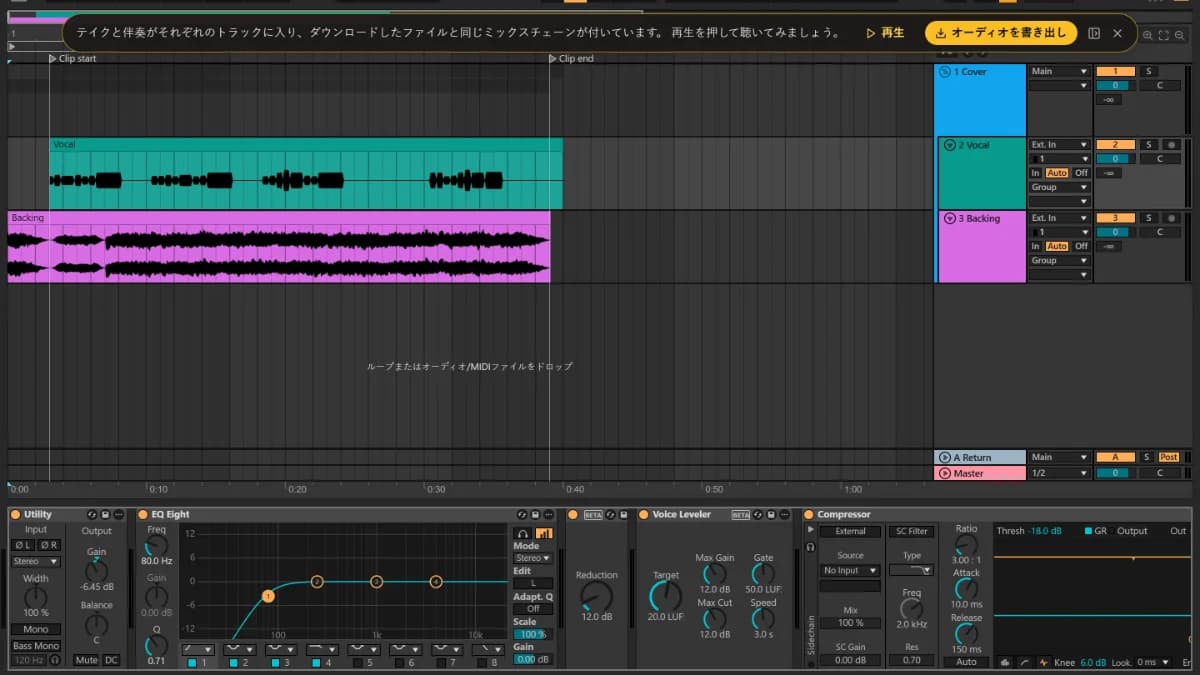1200x675 pixels.
Task: Close the tip banner
Action: click(1117, 33)
